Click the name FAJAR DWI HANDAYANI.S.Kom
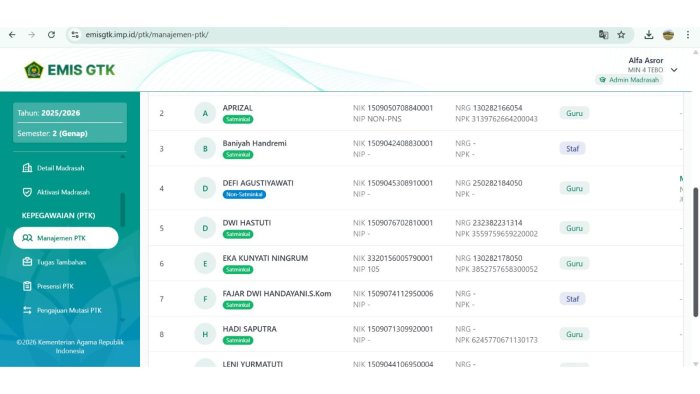 click(277, 293)
